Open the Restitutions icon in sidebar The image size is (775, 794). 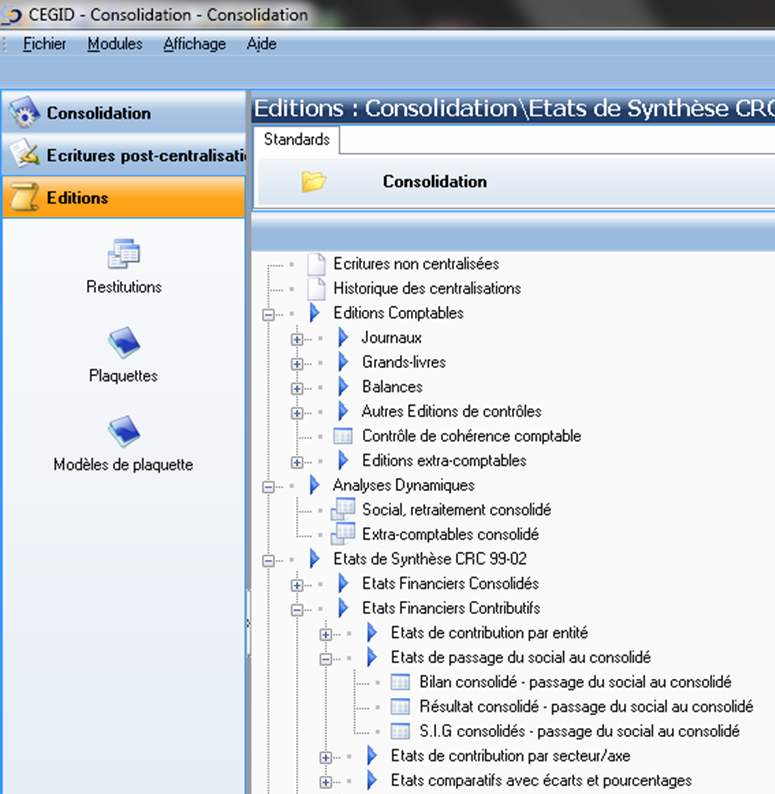pyautogui.click(x=124, y=254)
